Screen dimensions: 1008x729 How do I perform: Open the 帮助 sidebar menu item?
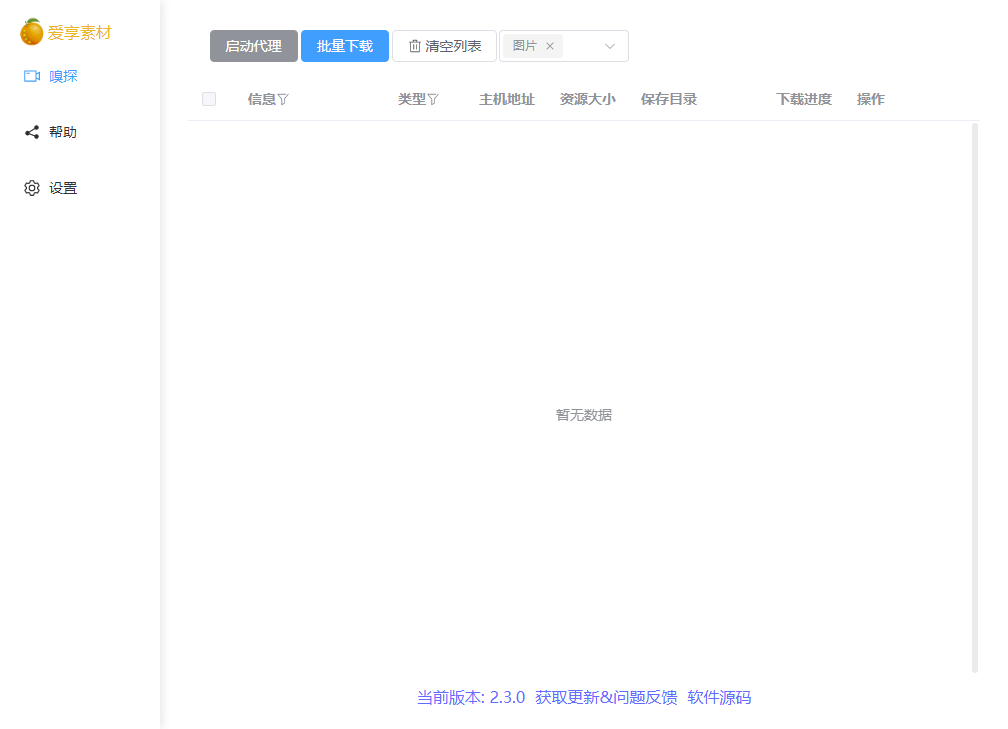point(63,132)
